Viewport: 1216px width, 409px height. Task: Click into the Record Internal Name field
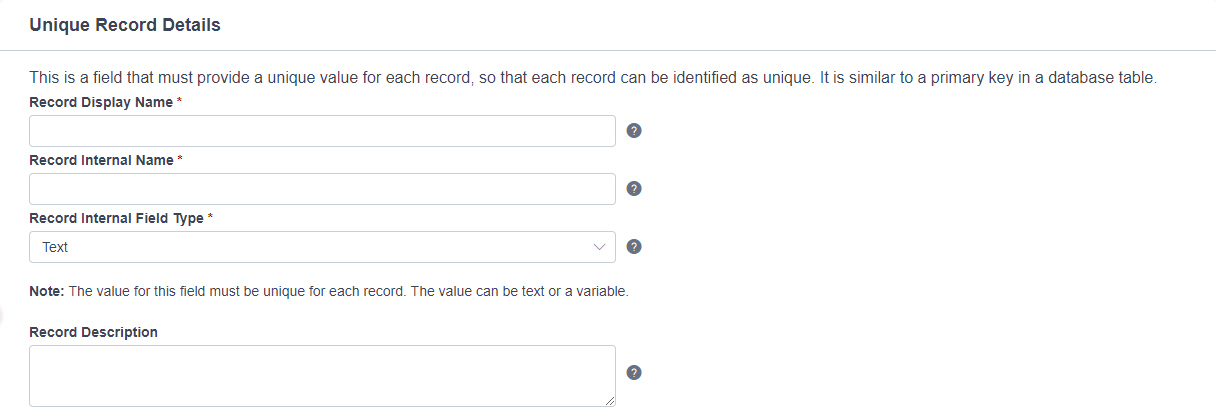coord(322,189)
